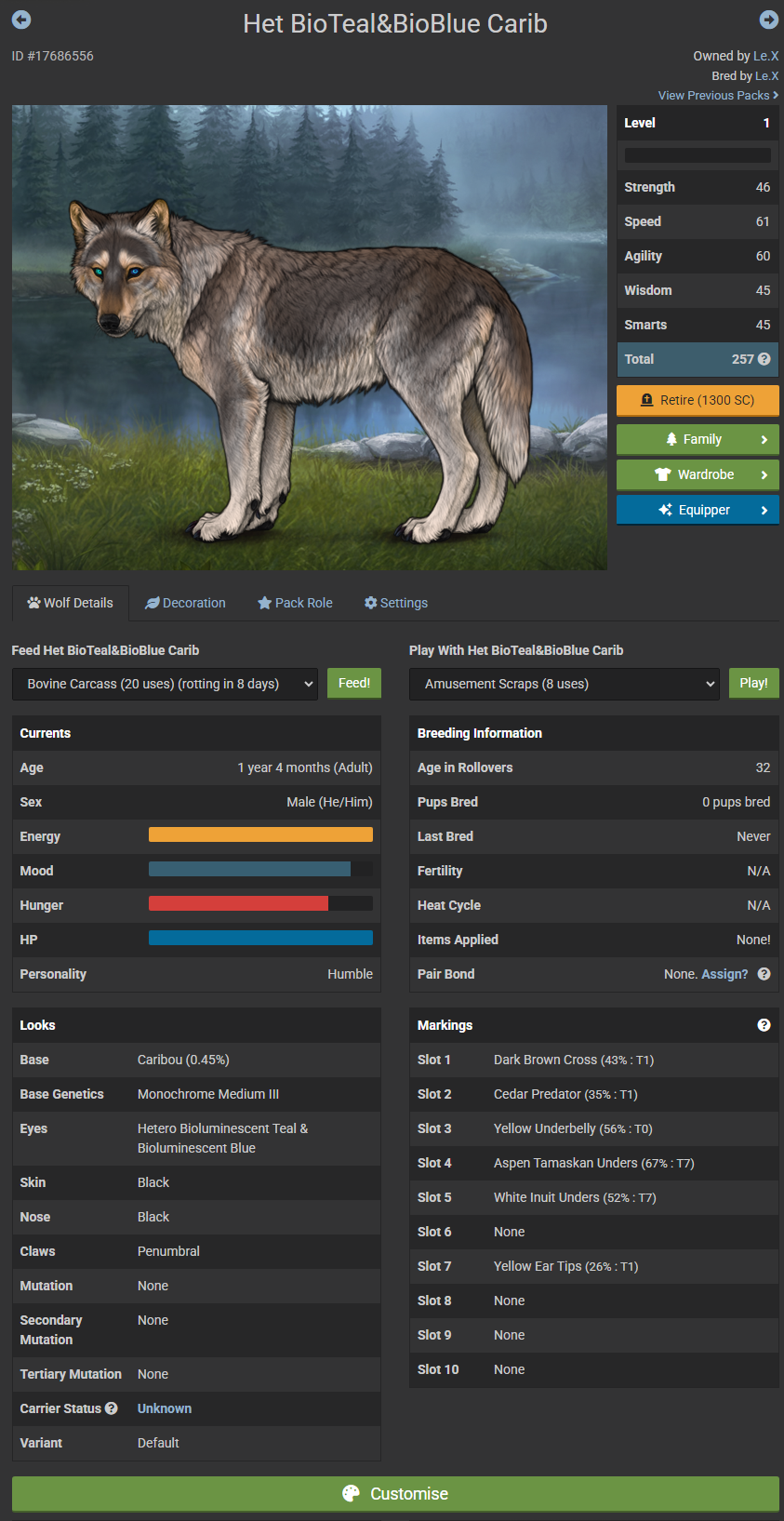Click the Energy bar
Image resolution: width=784 pixels, height=1521 pixels.
260,835
